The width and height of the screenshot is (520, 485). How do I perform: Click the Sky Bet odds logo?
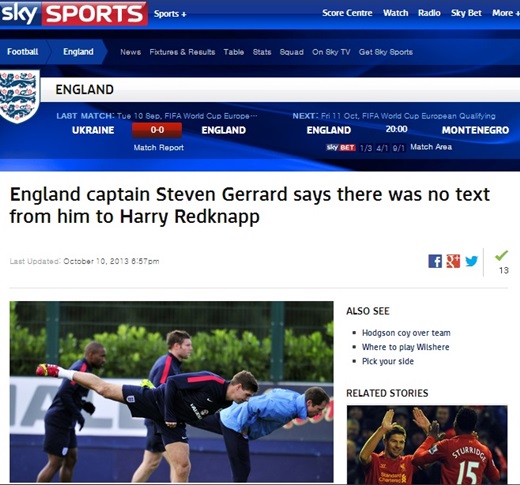coord(341,147)
